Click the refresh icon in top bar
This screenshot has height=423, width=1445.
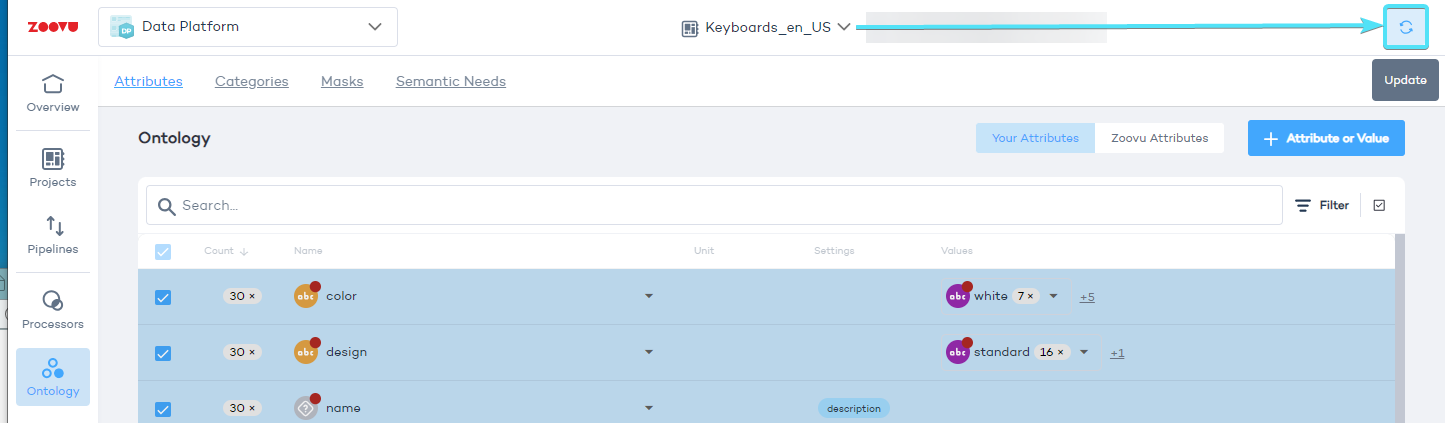(1405, 28)
